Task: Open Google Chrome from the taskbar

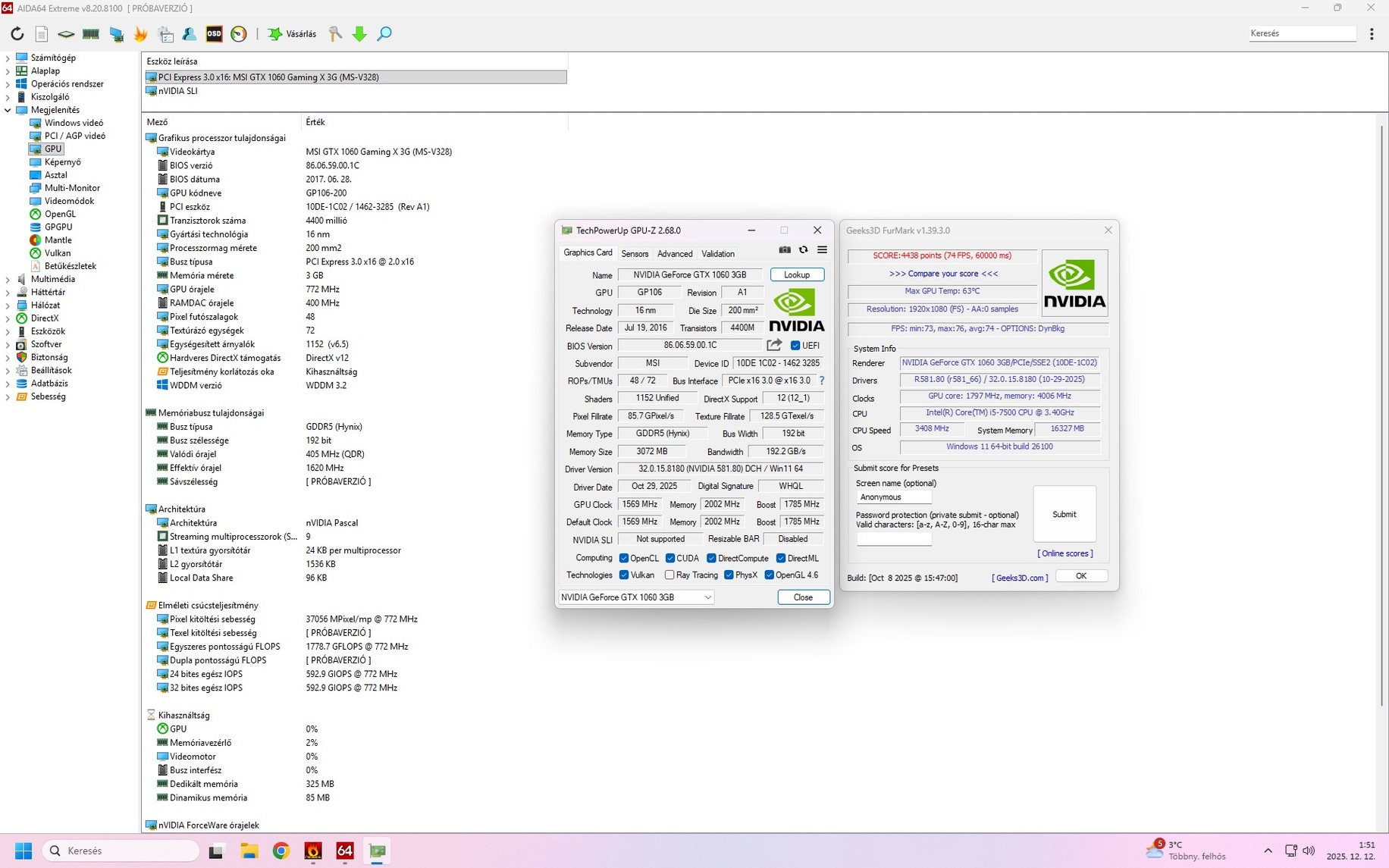Action: pyautogui.click(x=281, y=851)
